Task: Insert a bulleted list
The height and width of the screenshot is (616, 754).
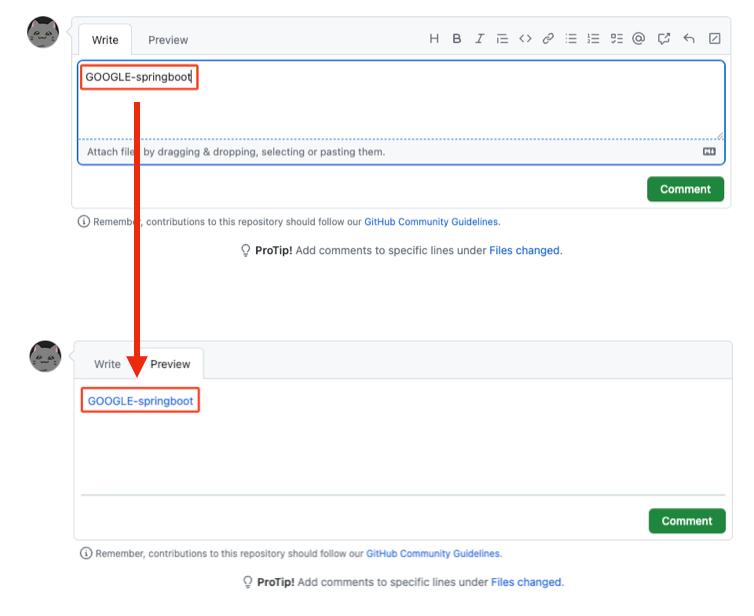Action: (571, 38)
